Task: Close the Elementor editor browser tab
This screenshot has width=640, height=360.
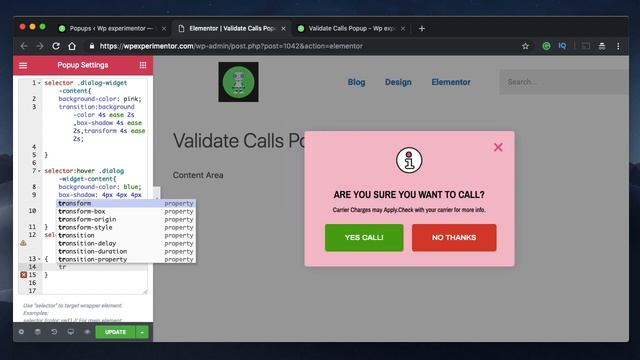Action: click(283, 29)
